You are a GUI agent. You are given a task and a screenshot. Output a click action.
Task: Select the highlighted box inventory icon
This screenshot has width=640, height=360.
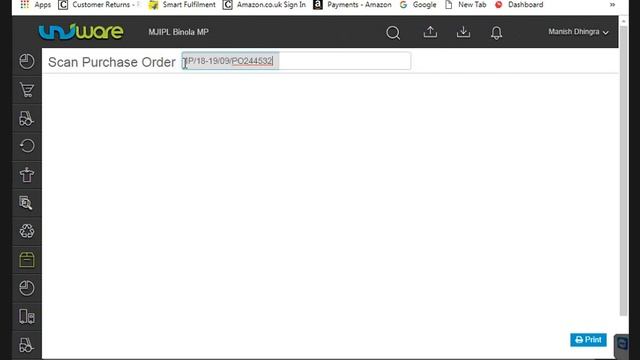(27, 260)
